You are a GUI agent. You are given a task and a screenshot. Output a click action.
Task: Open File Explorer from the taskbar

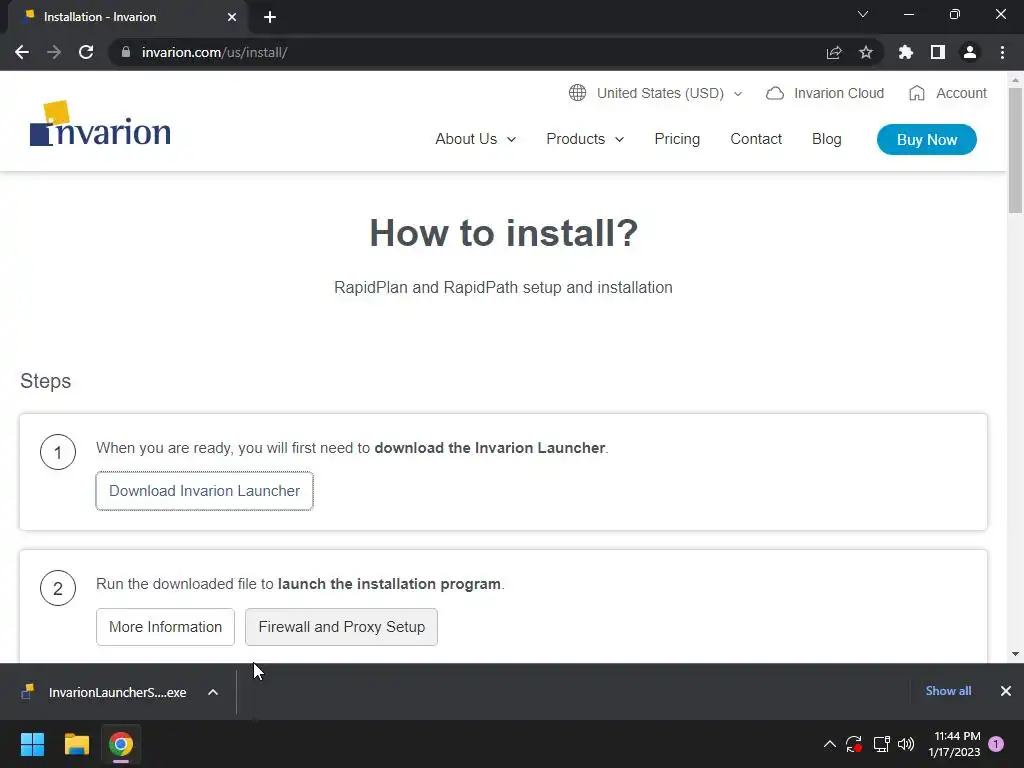[x=76, y=744]
